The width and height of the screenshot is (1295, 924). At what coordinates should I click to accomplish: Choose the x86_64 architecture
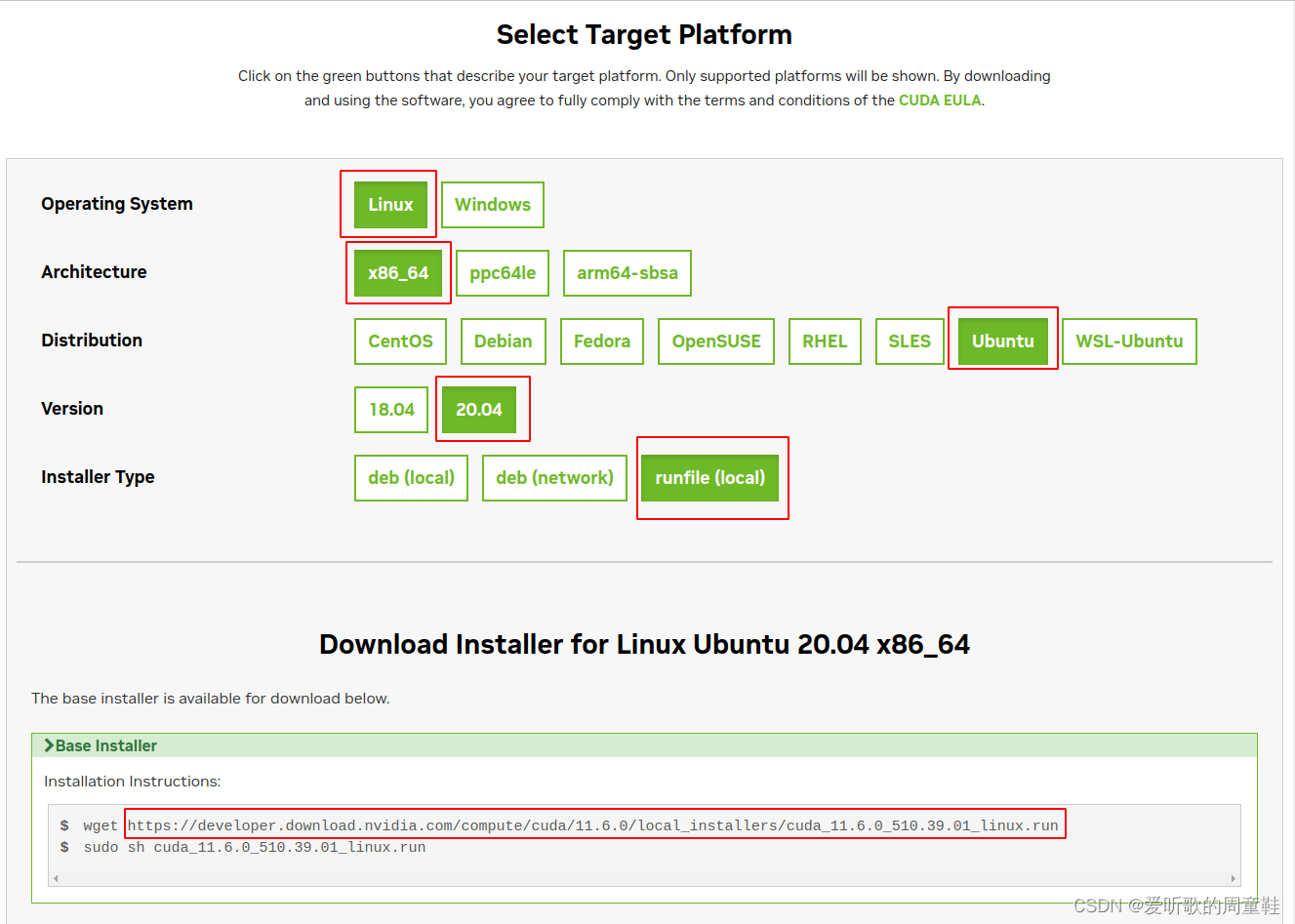click(397, 273)
